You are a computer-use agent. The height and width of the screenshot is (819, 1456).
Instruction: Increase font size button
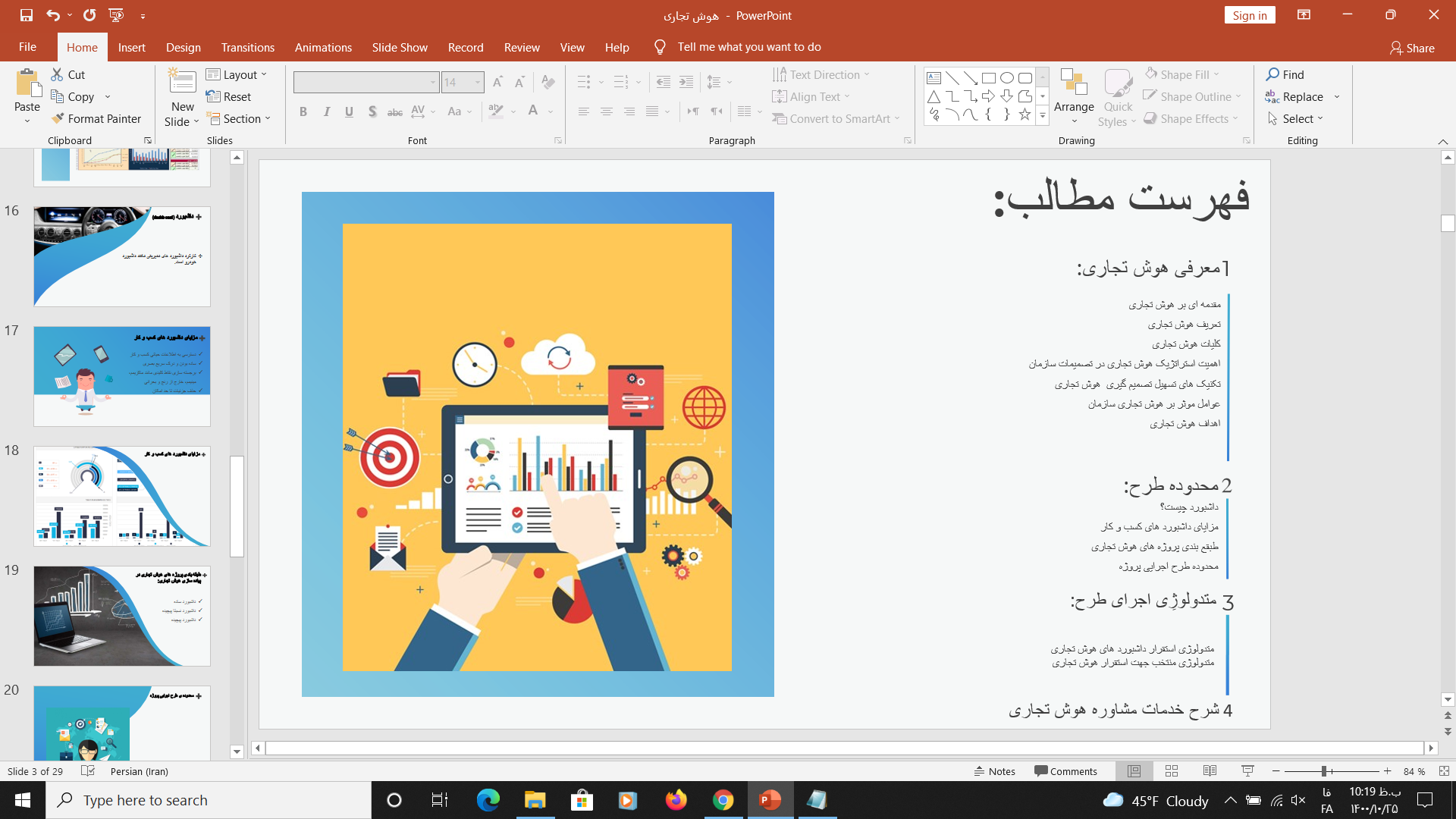click(497, 82)
